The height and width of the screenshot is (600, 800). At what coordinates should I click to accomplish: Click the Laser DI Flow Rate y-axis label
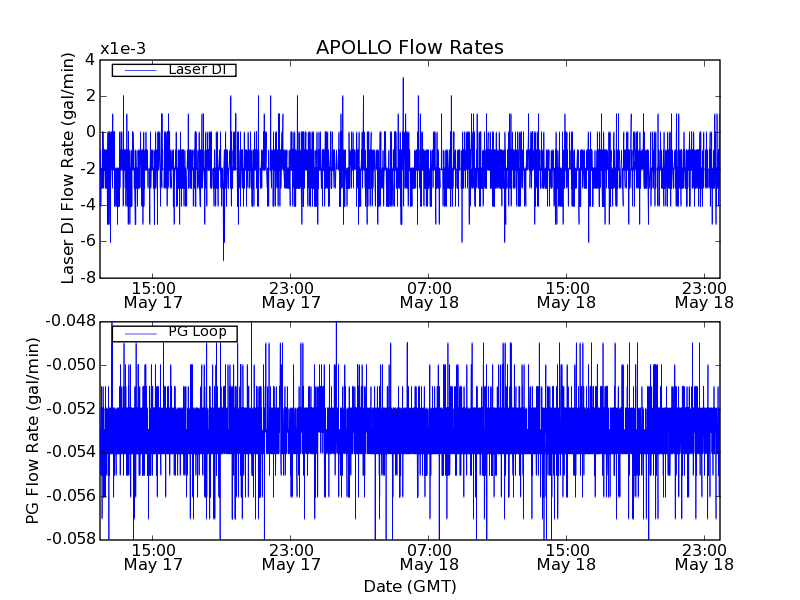click(x=69, y=168)
